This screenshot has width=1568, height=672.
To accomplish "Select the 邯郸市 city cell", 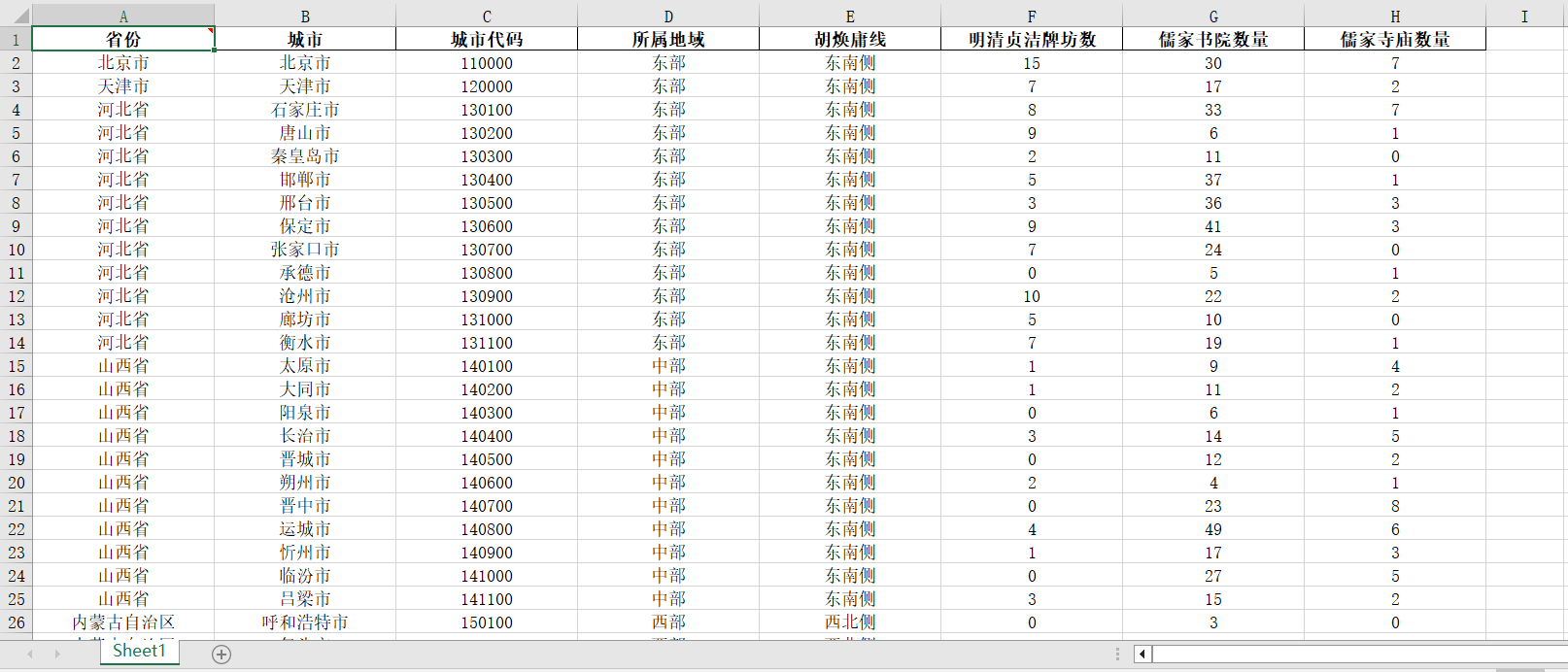I will click(305, 180).
